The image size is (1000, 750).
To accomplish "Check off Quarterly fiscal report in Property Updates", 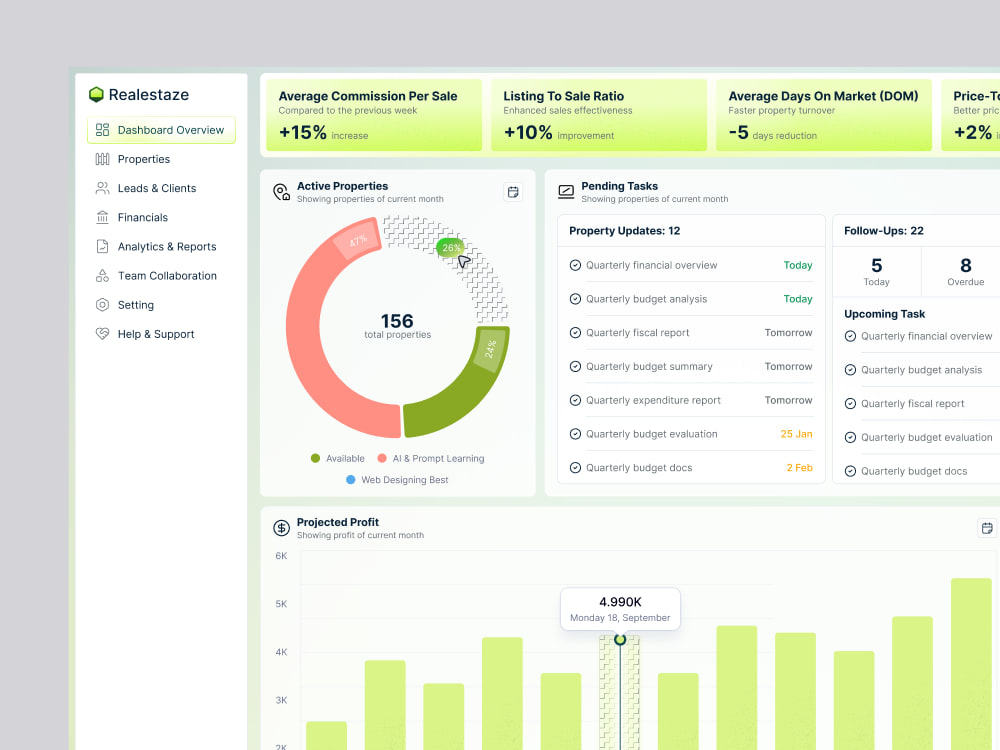I will (x=575, y=333).
